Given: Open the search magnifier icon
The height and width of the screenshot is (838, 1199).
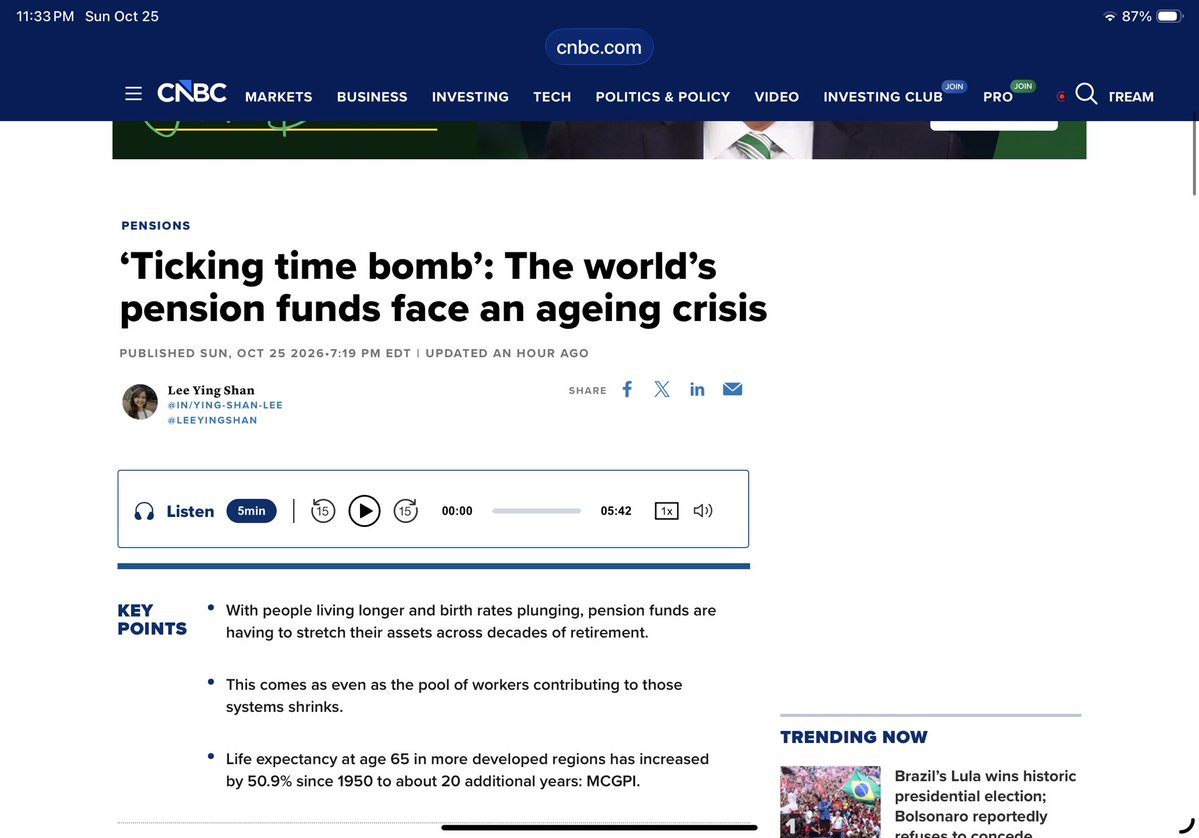Looking at the screenshot, I should pos(1086,94).
